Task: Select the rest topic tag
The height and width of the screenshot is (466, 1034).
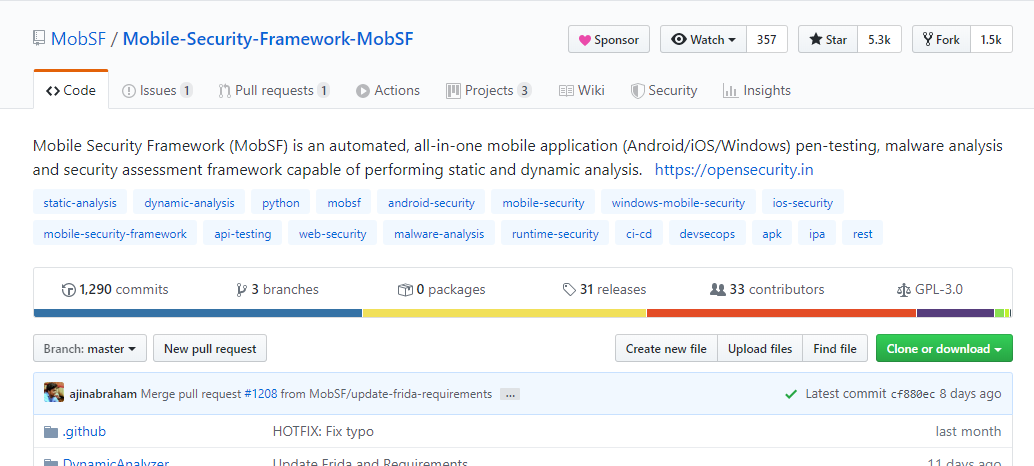Action: 862,233
